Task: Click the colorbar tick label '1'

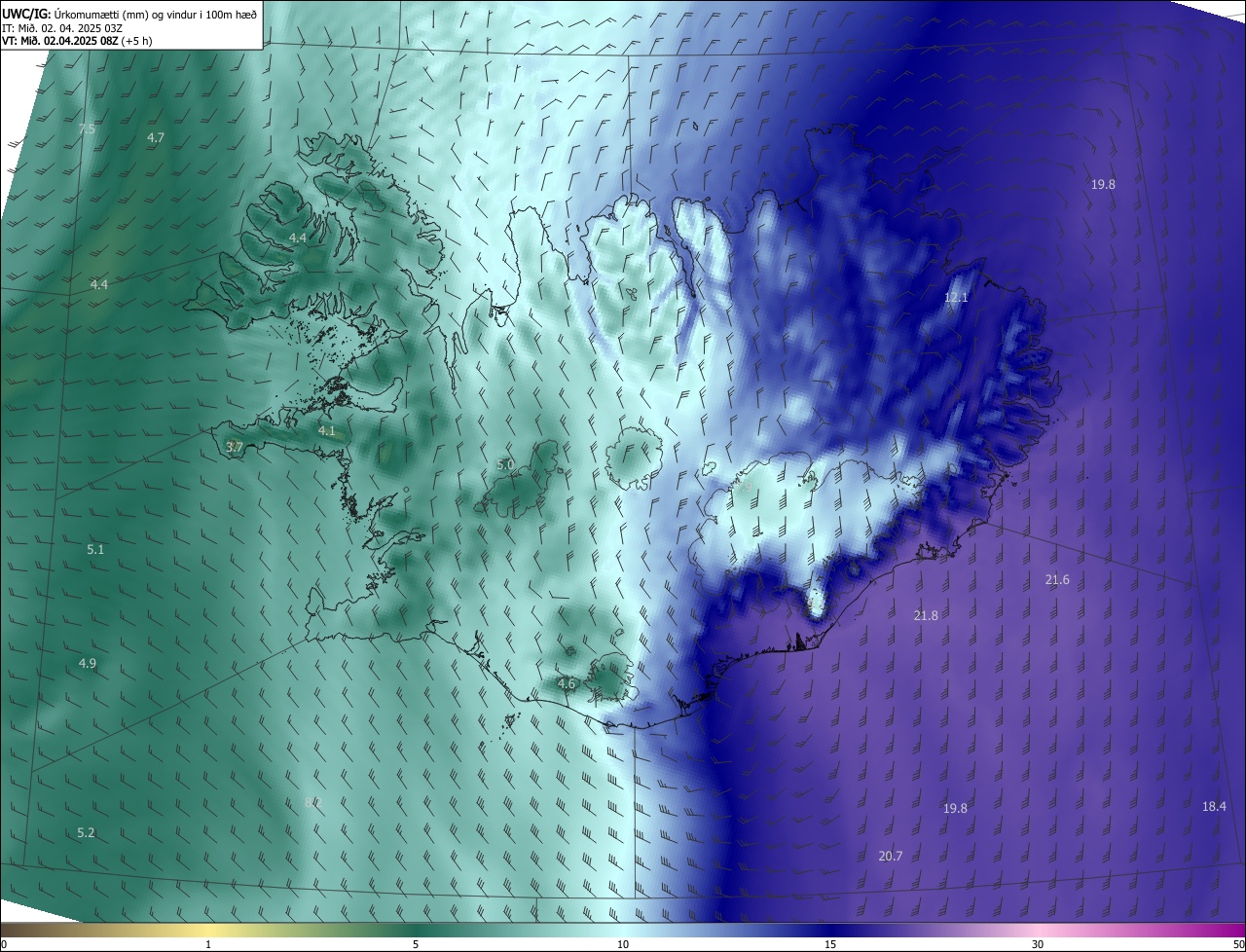Action: pyautogui.click(x=208, y=944)
